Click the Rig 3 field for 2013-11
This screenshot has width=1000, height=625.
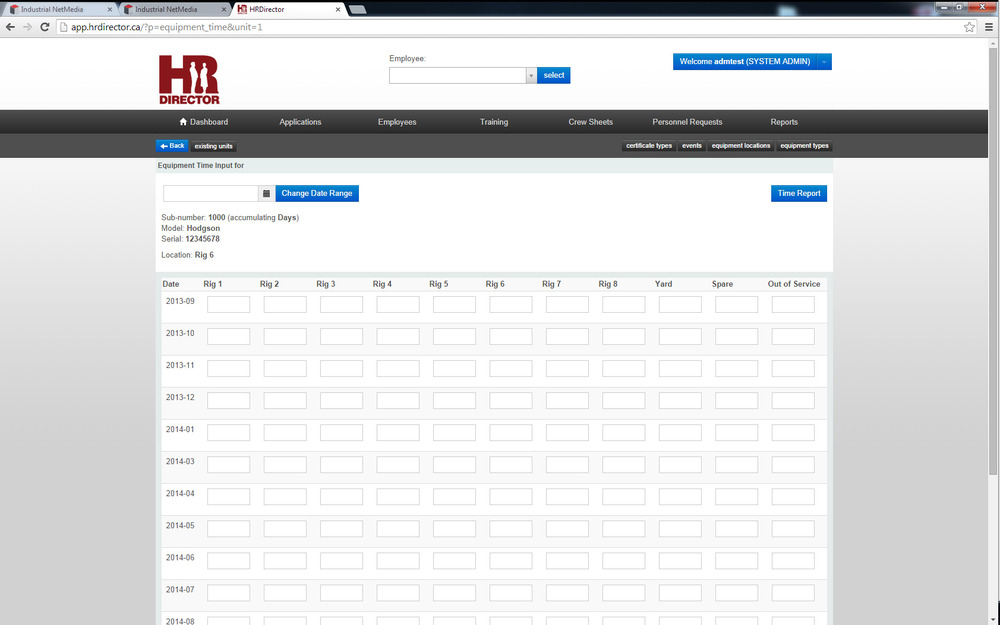pyautogui.click(x=341, y=368)
